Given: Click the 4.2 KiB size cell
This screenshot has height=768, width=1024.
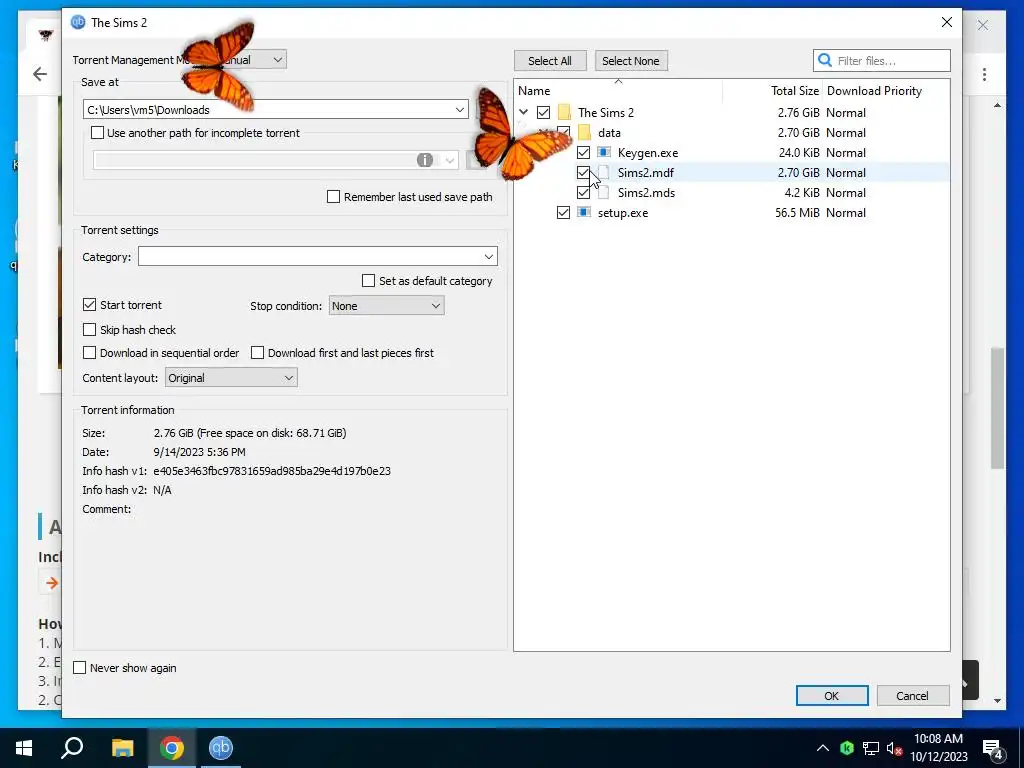Looking at the screenshot, I should (802, 193).
